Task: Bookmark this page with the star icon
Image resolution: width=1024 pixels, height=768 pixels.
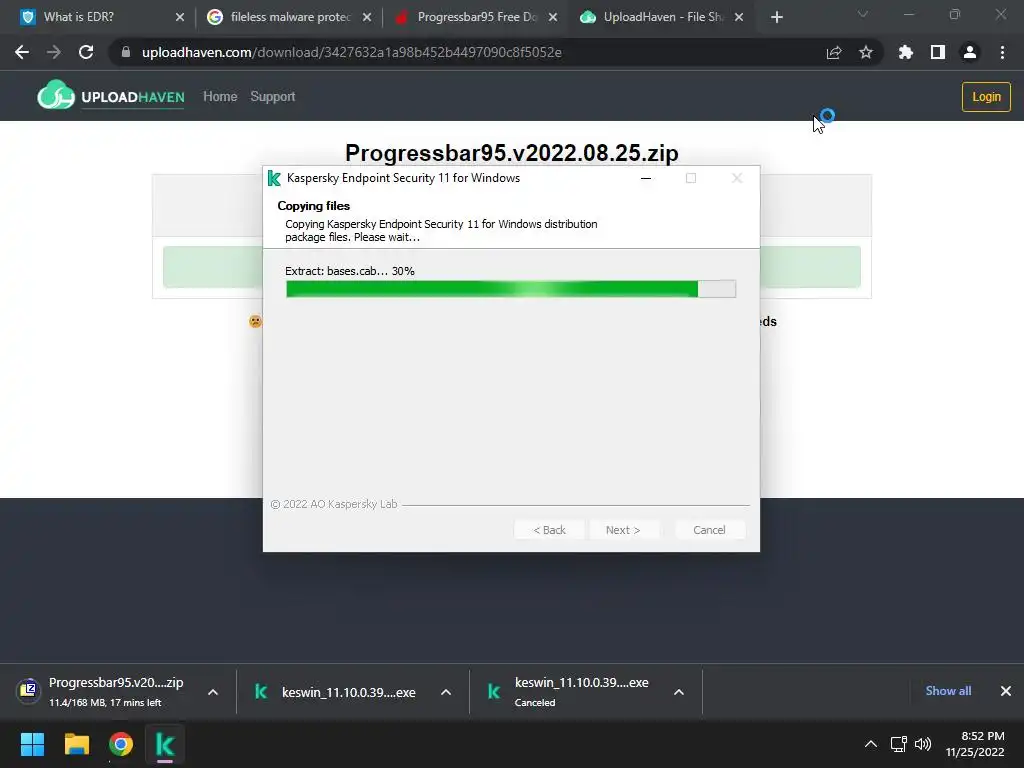Action: [866, 52]
